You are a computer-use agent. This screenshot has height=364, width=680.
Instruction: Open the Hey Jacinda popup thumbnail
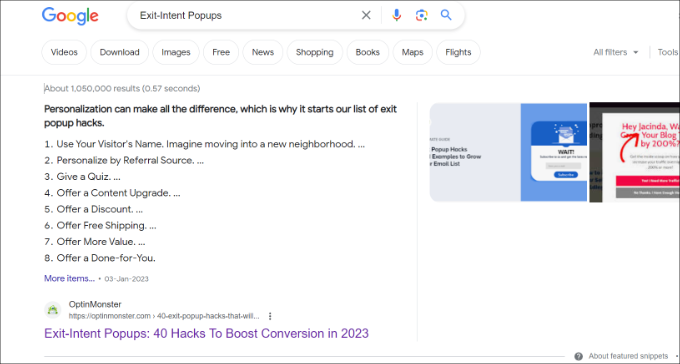[634, 152]
